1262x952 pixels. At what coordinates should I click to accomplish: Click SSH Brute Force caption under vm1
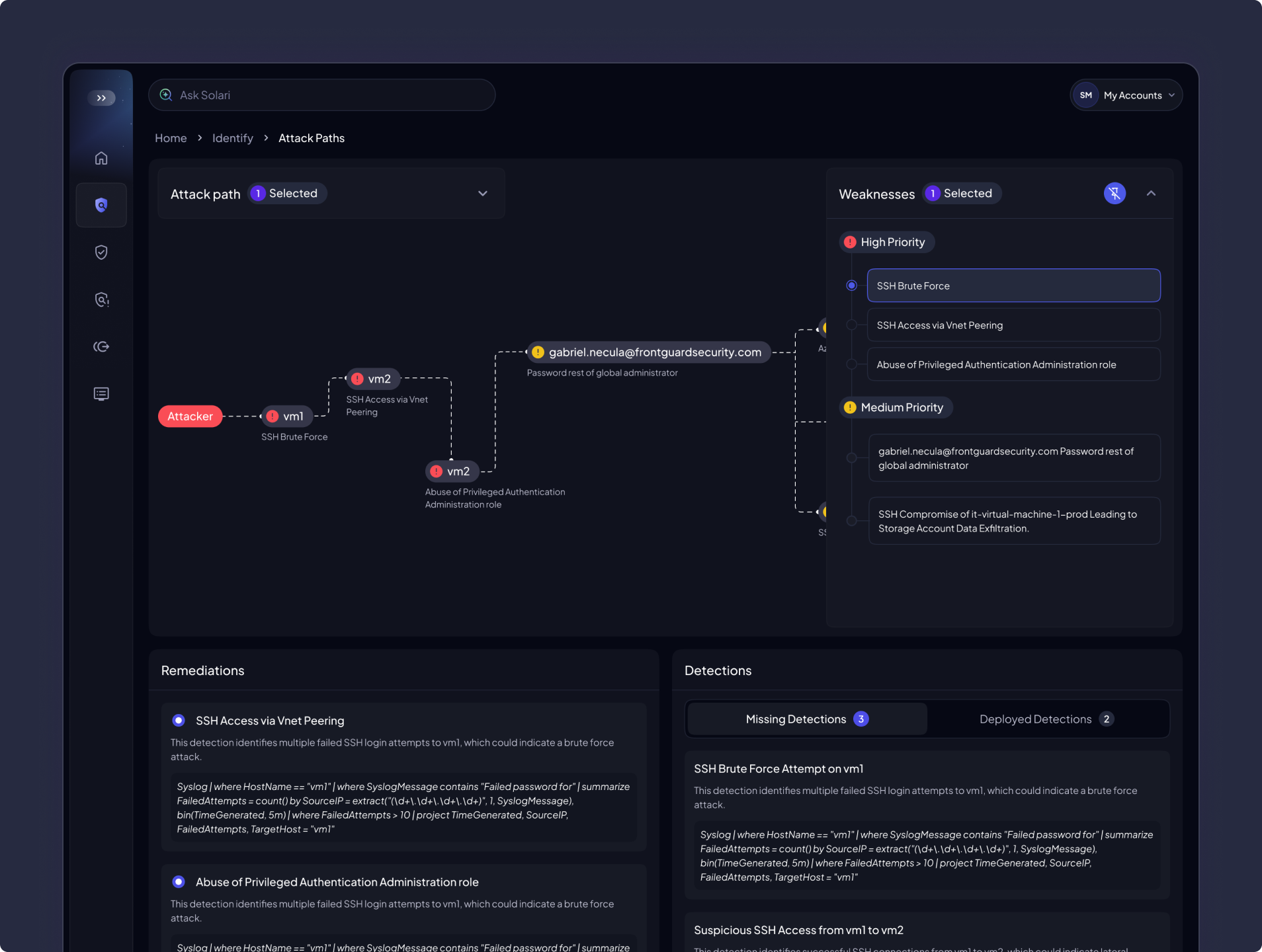294,437
